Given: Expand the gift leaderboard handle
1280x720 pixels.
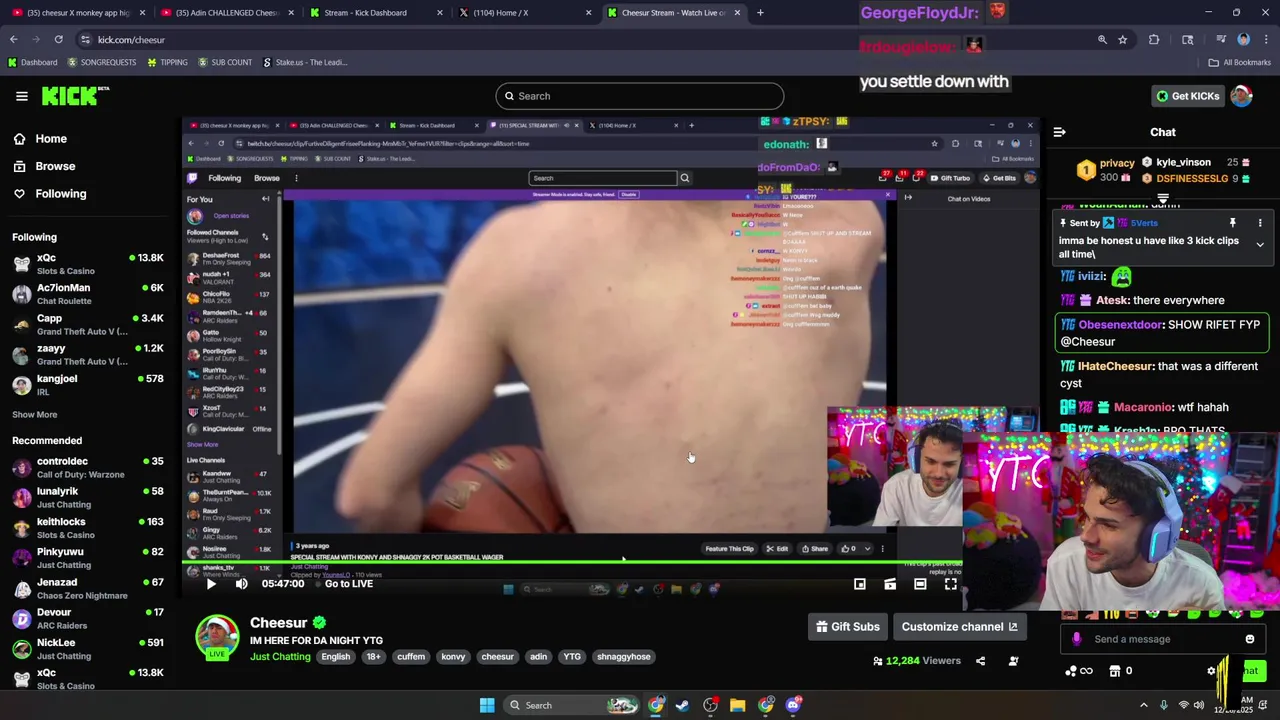Looking at the screenshot, I should coord(1163,199).
